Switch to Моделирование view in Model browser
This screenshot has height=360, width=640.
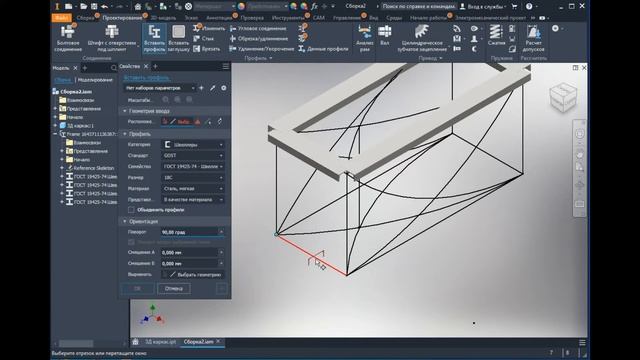(95, 80)
